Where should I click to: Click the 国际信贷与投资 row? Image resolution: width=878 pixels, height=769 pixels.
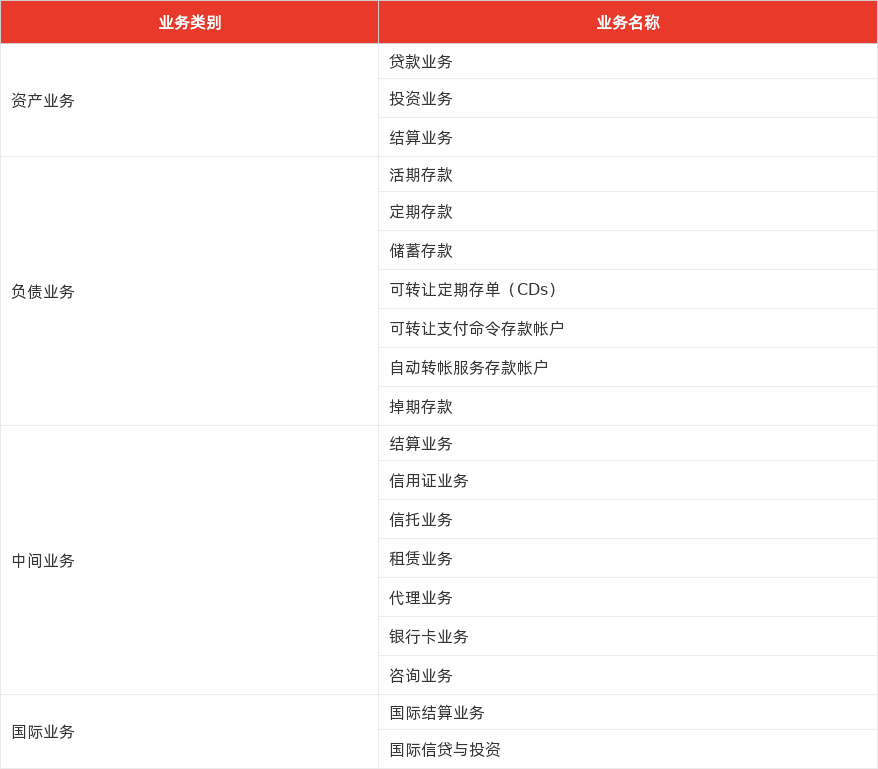pyautogui.click(x=628, y=749)
